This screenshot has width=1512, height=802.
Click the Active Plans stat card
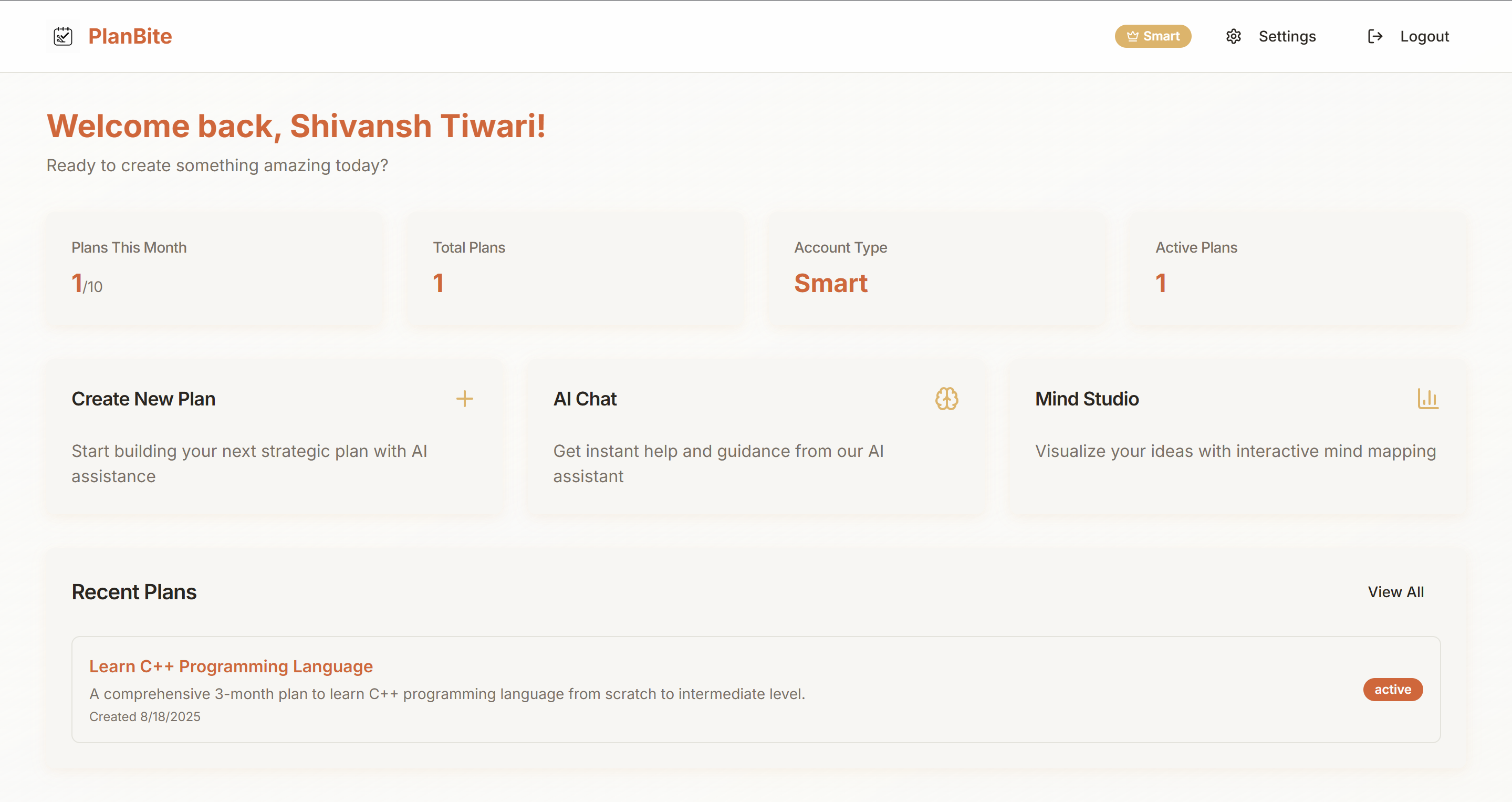click(x=1297, y=268)
